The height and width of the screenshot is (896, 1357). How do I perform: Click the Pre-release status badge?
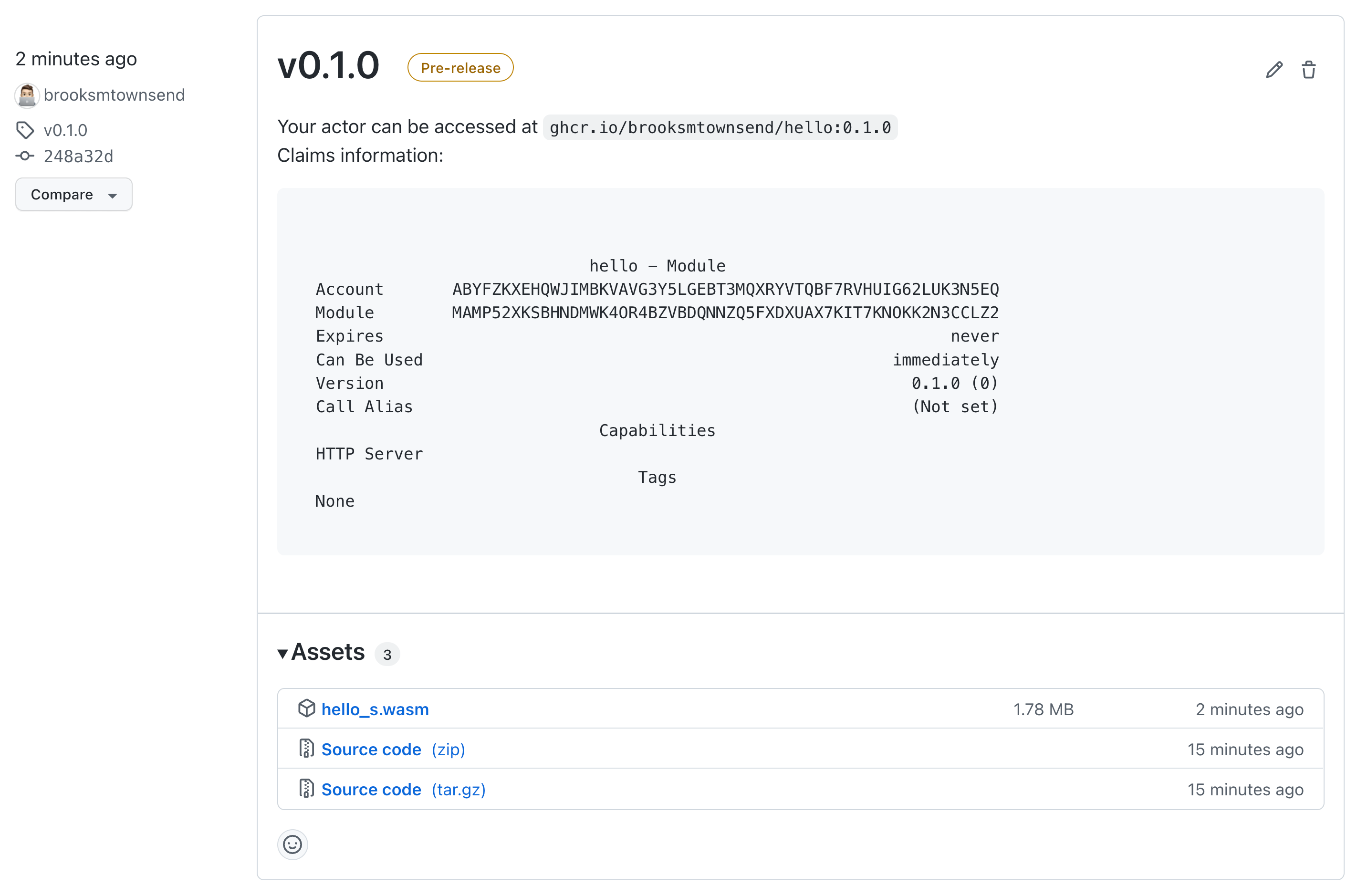(x=460, y=67)
